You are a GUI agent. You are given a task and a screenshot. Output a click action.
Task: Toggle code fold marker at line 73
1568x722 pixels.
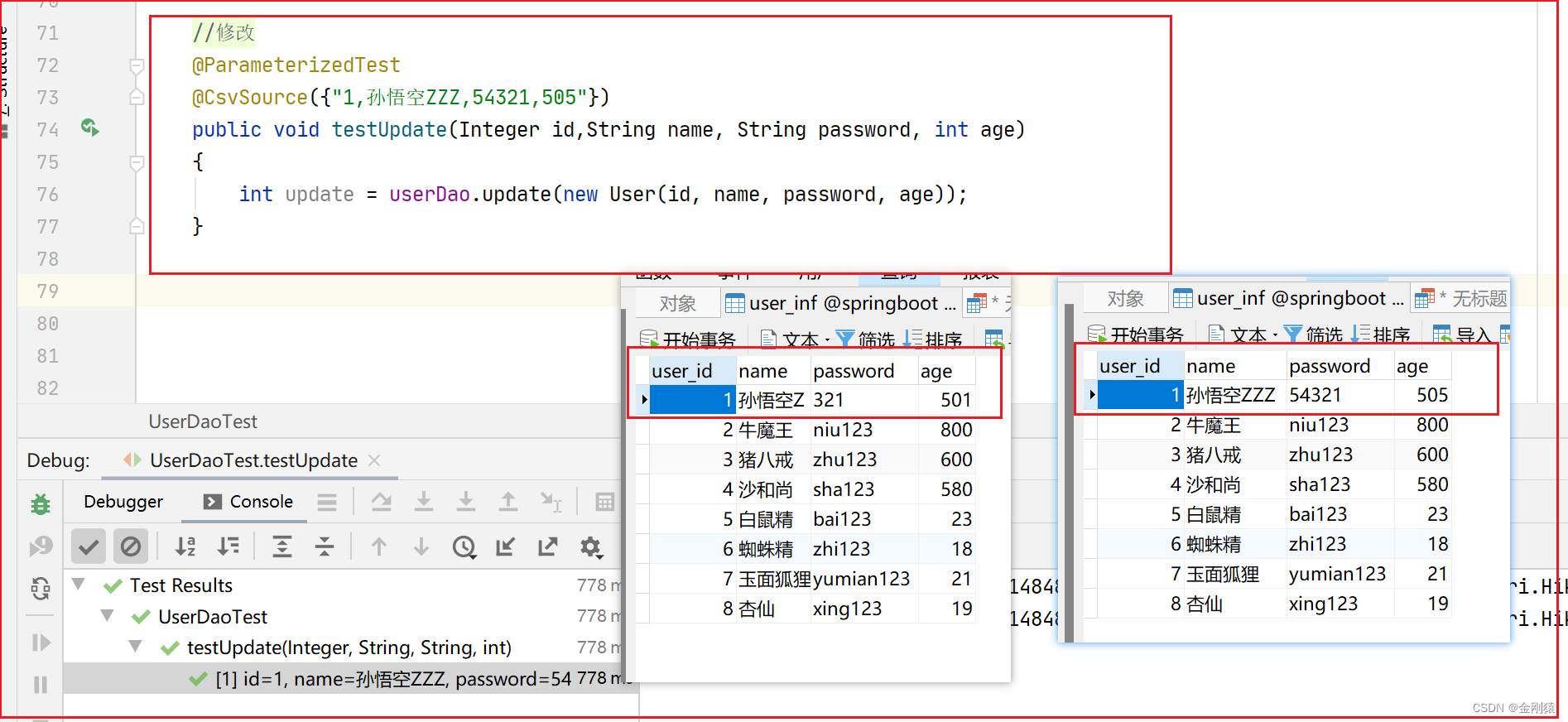(137, 98)
